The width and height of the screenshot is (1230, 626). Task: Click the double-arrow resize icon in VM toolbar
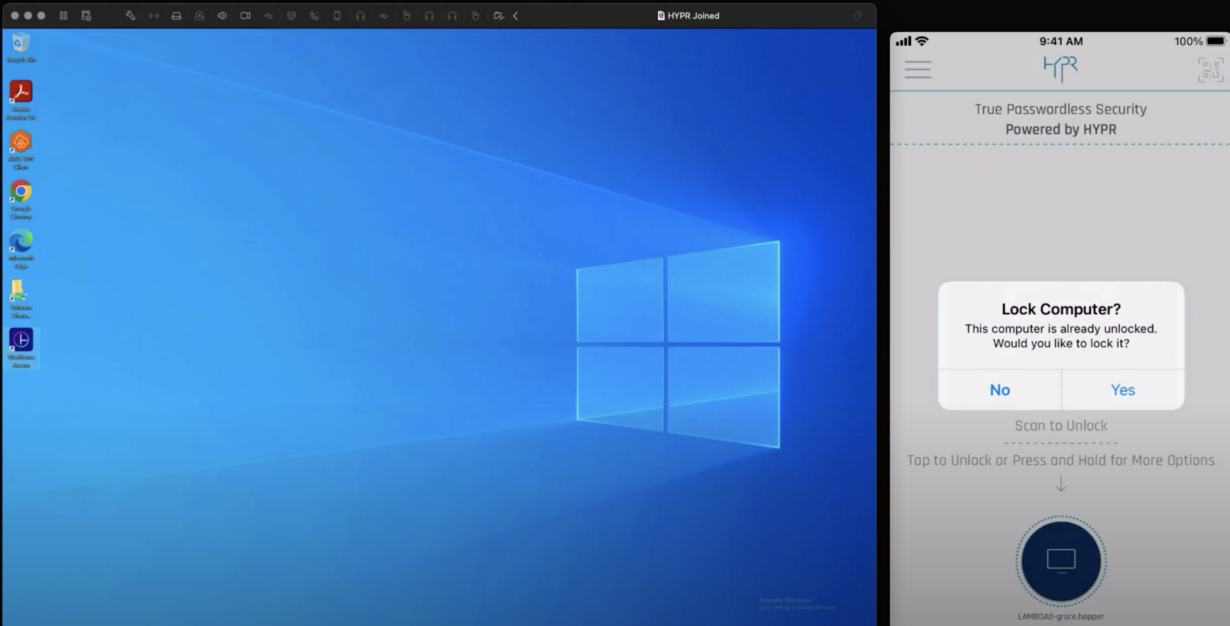click(153, 16)
